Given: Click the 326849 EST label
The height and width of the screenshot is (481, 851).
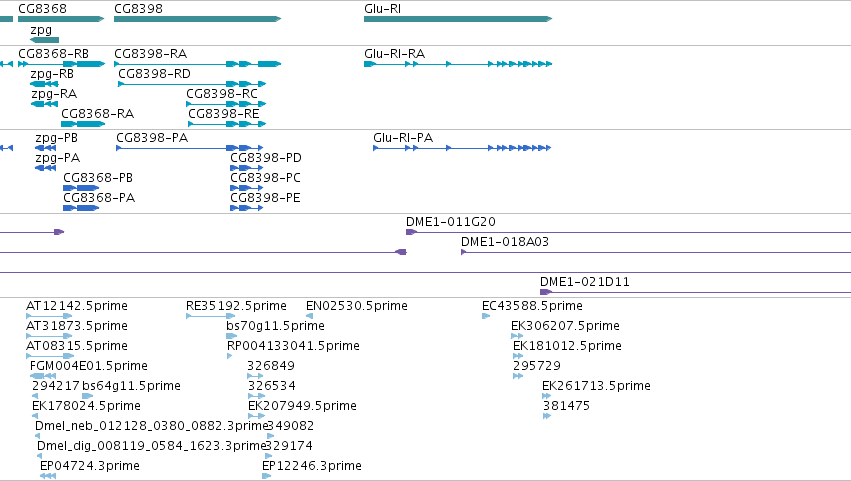Looking at the screenshot, I should coord(271,366).
